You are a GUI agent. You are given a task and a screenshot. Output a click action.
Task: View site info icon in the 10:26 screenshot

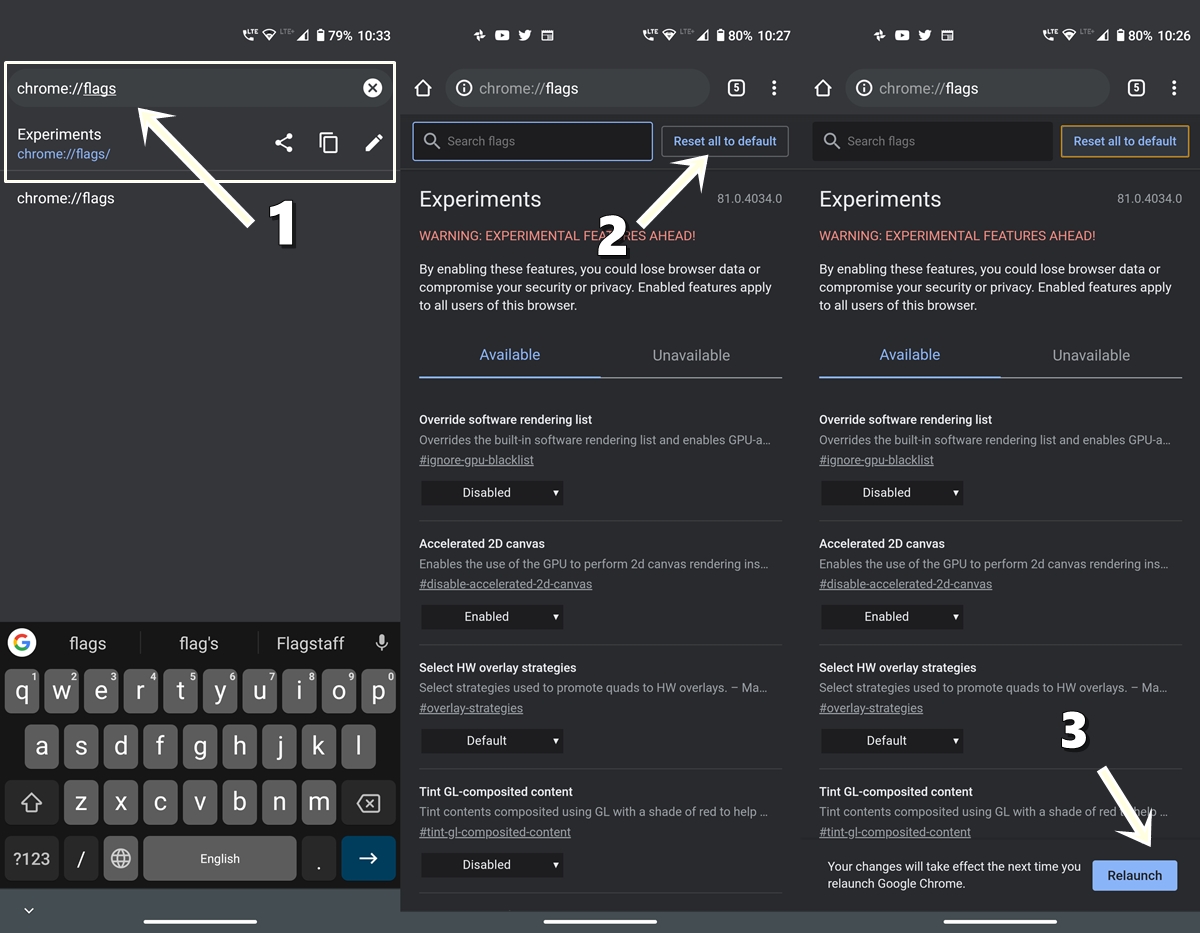[x=863, y=88]
